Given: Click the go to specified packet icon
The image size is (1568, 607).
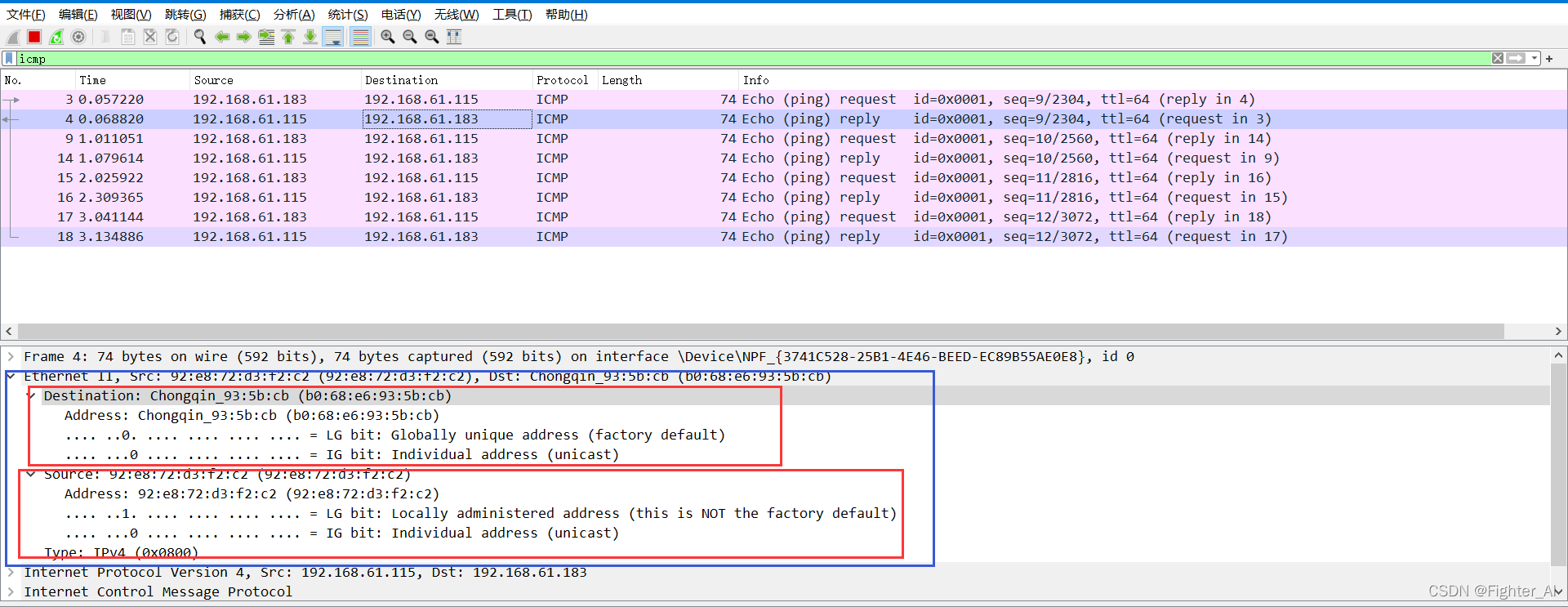Looking at the screenshot, I should tap(266, 37).
